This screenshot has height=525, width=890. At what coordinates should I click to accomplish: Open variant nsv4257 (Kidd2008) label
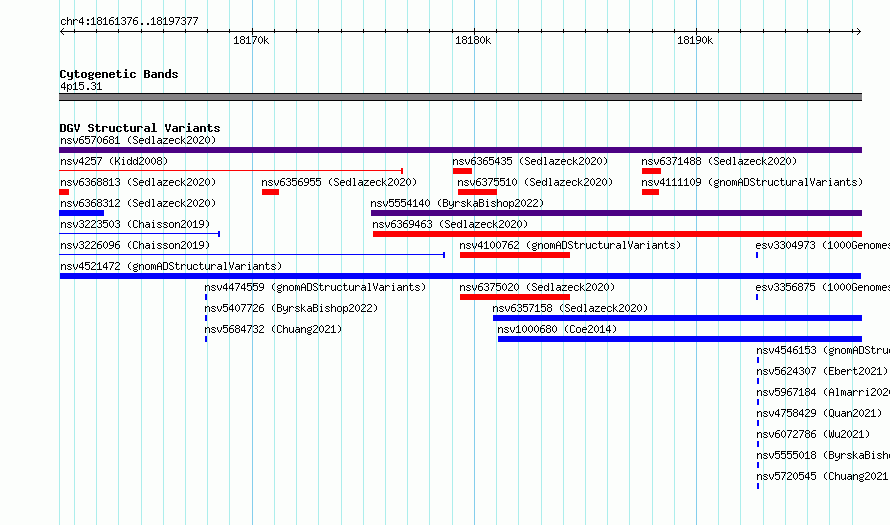click(x=114, y=161)
